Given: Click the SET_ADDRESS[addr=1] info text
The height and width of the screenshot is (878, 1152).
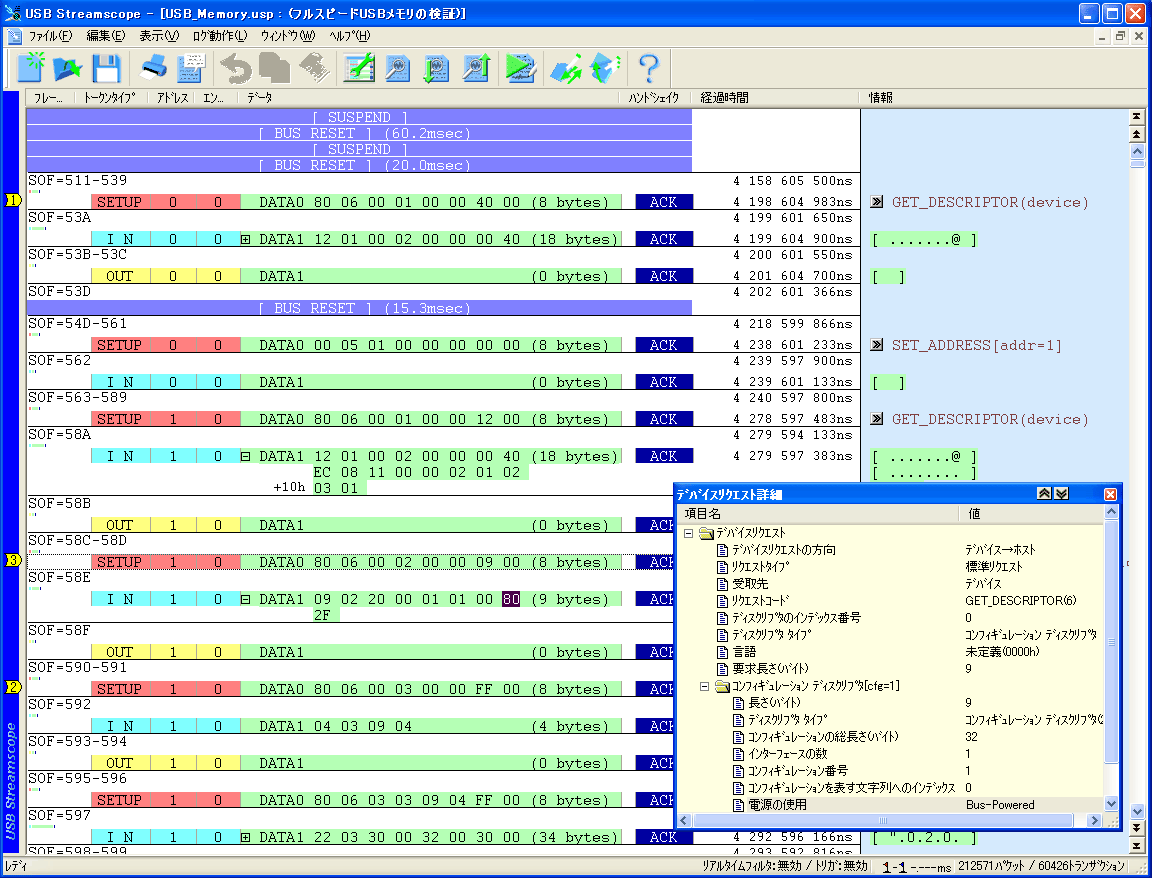Looking at the screenshot, I should tap(976, 345).
